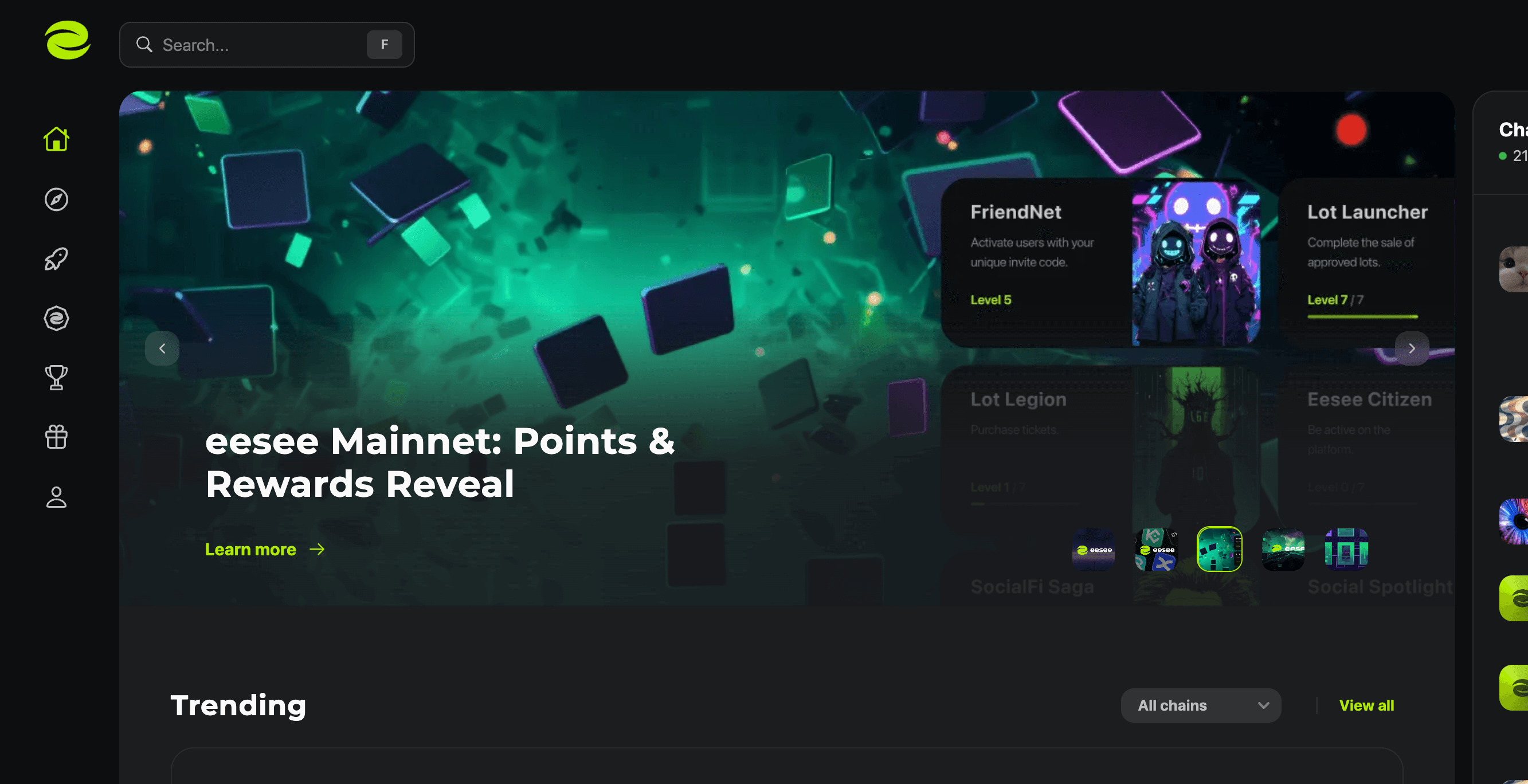Viewport: 1528px width, 784px height.
Task: Focus the Search input field
Action: 267,45
